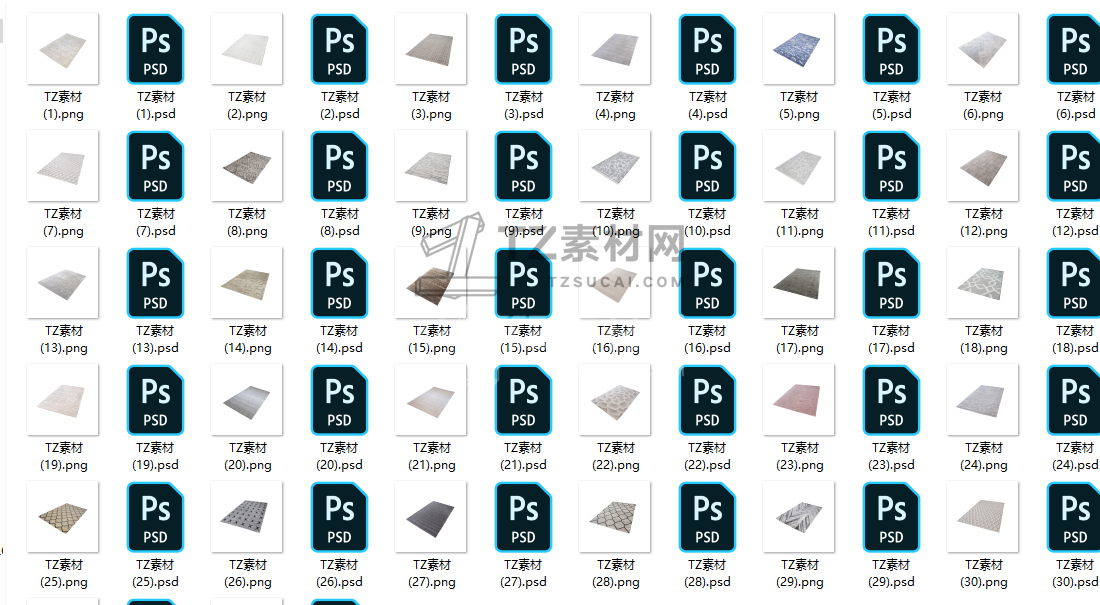The width and height of the screenshot is (1100, 605).
Task: Select the TZ素材 (25).png rug thumbnail
Action: (62, 518)
